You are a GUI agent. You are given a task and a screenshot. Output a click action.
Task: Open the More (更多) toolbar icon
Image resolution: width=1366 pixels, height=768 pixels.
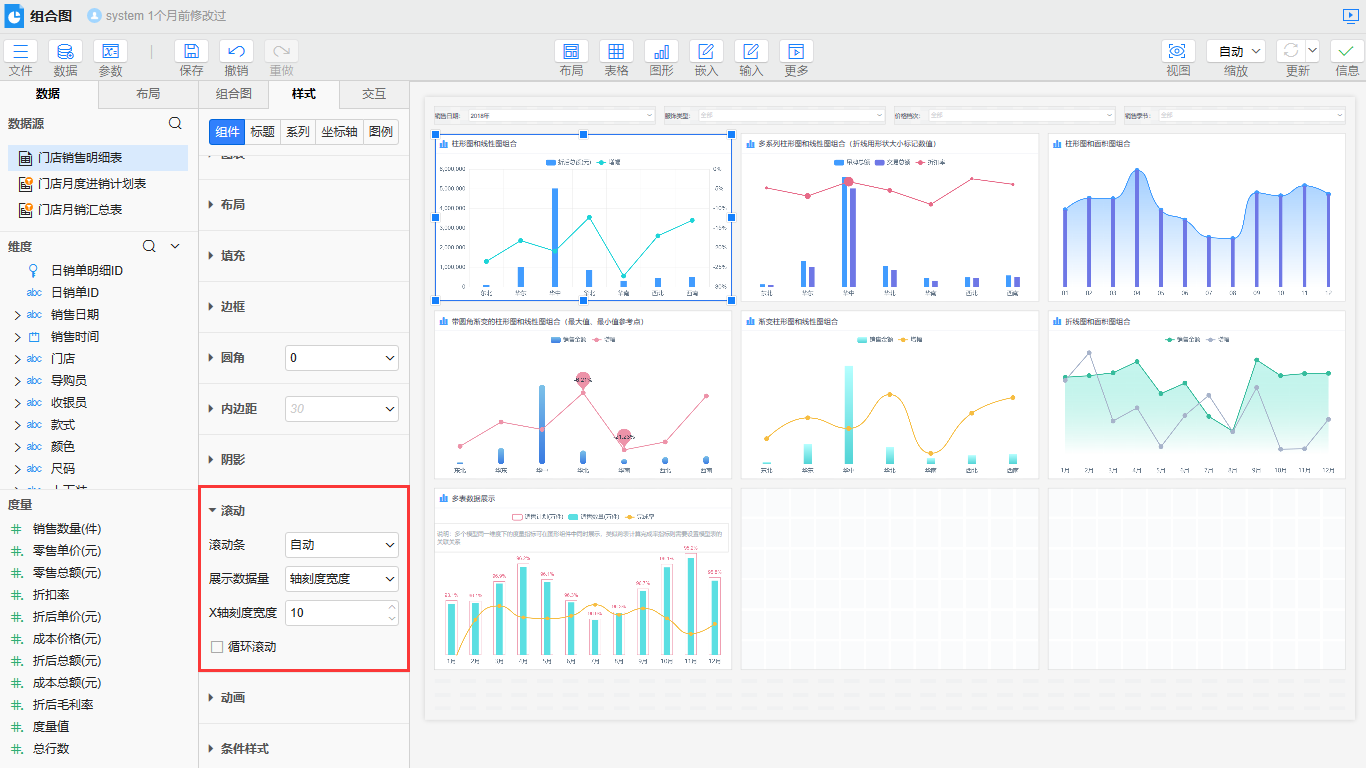796,52
